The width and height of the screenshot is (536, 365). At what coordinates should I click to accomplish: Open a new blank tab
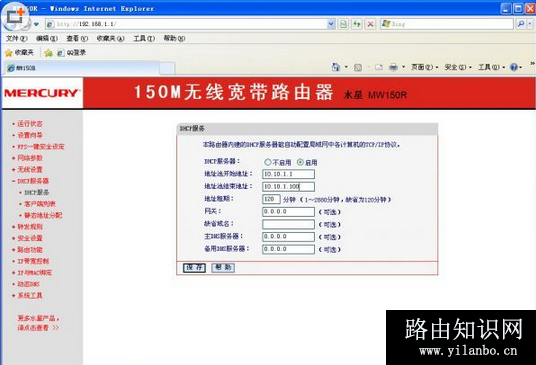point(167,68)
